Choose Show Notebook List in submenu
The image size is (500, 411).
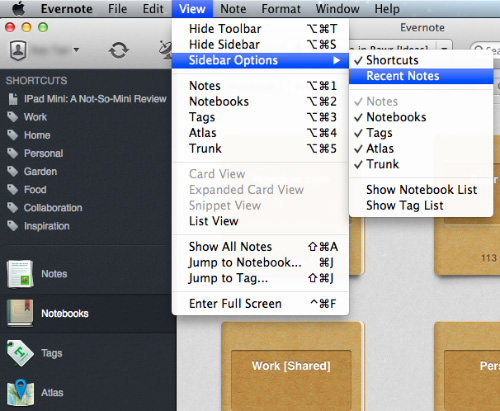click(421, 190)
